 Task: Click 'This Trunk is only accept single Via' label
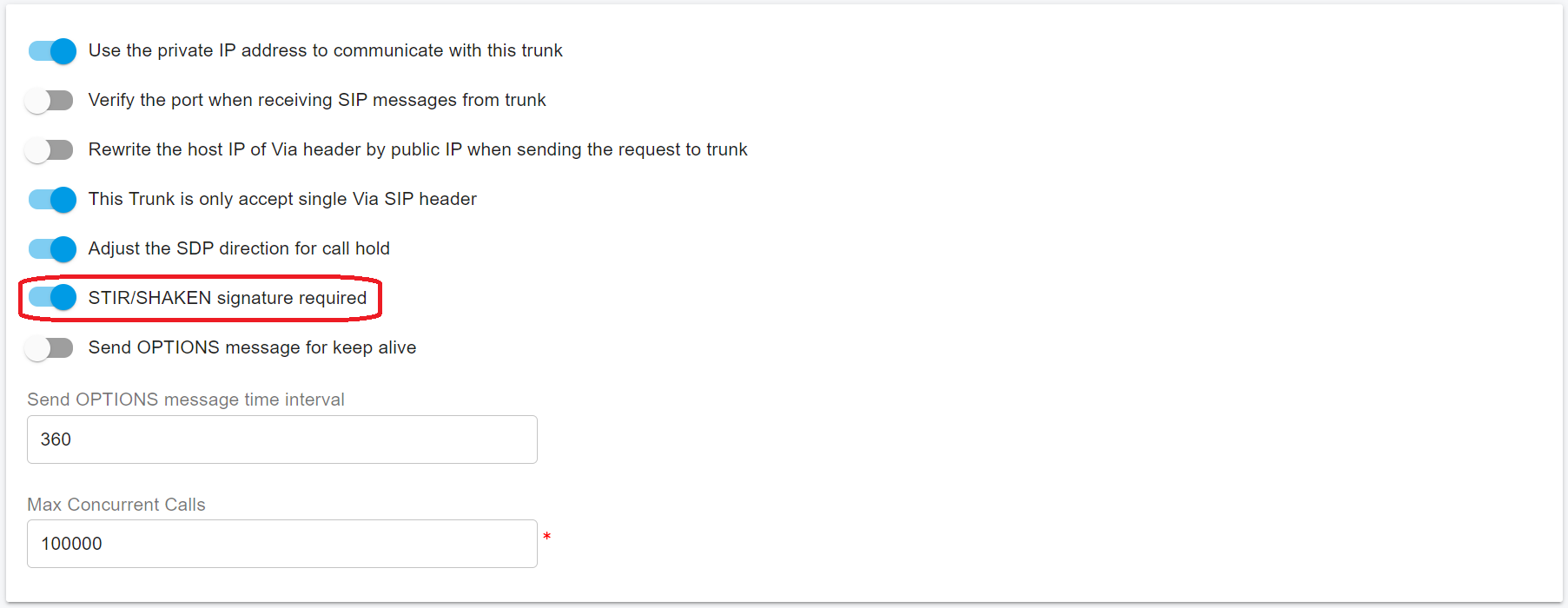click(282, 199)
